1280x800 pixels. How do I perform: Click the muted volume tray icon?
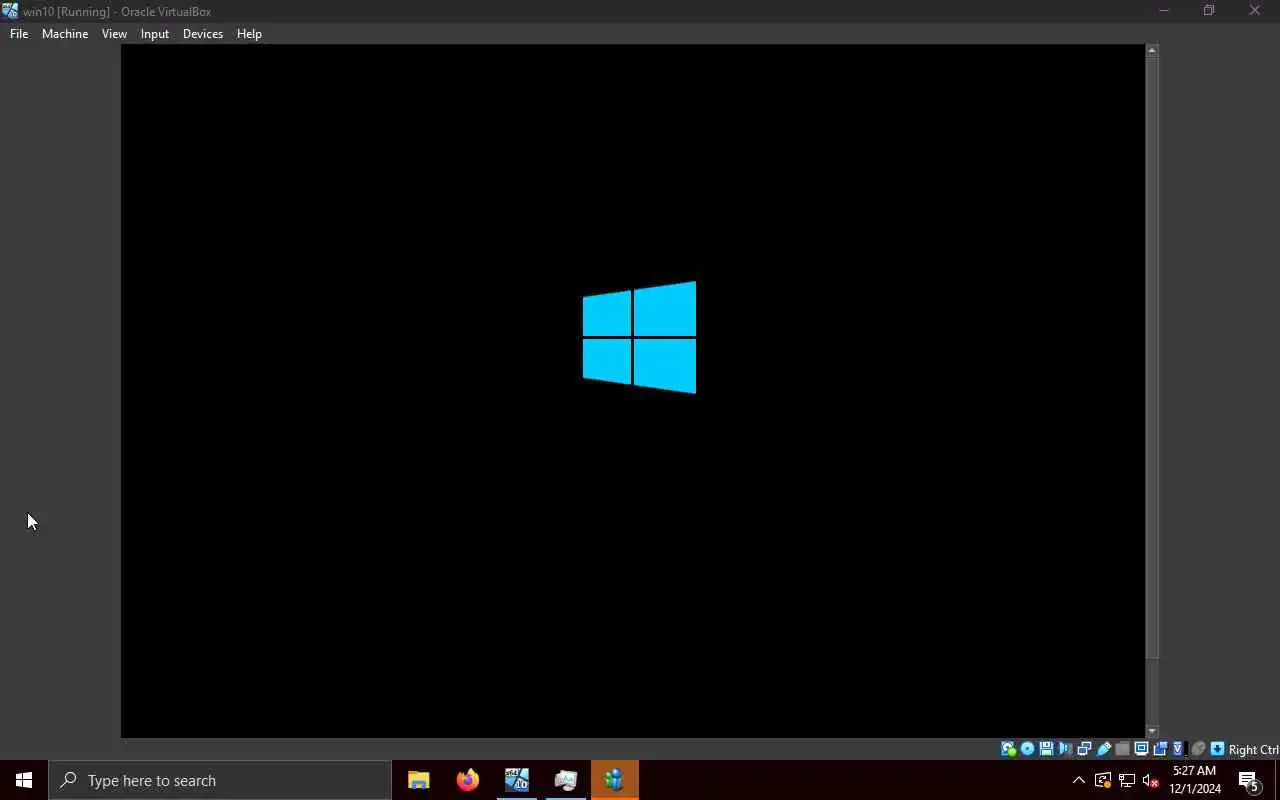(1151, 780)
